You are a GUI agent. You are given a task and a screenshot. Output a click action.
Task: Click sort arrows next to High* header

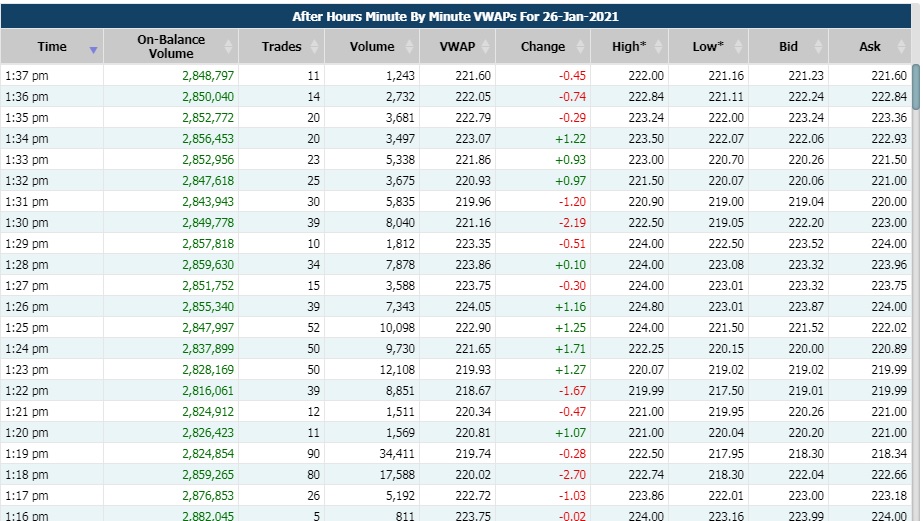tap(659, 47)
